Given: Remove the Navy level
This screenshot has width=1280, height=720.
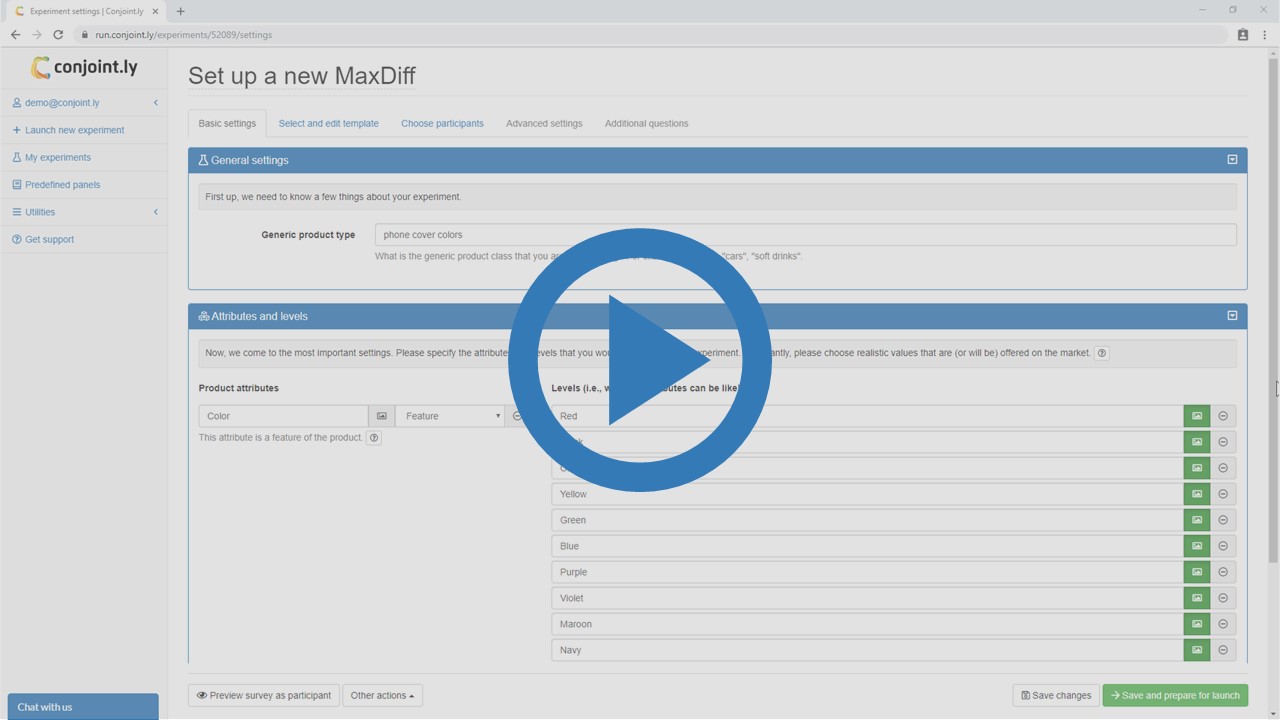Looking at the screenshot, I should coord(1223,649).
